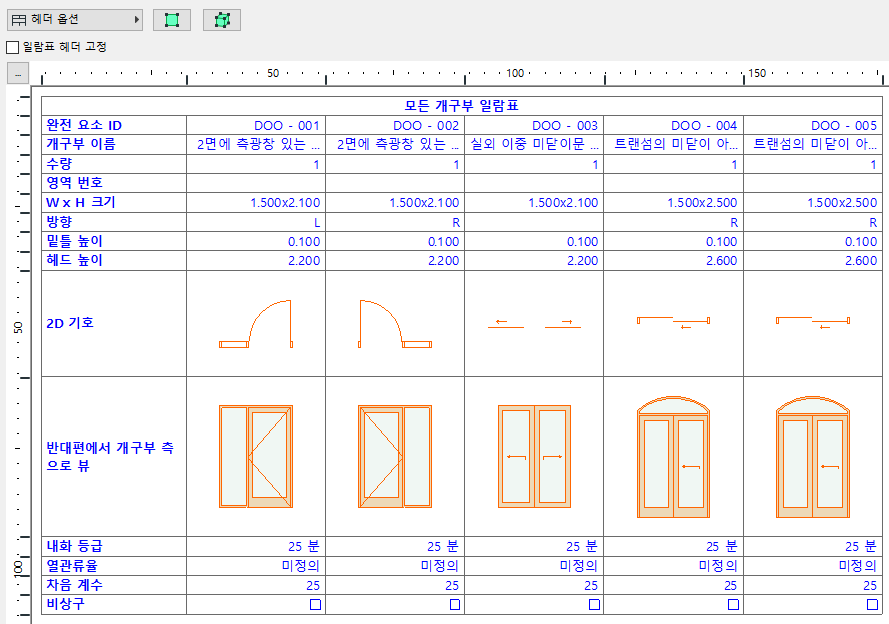Click the ruler origin button above row numbers
The height and width of the screenshot is (624, 889).
[x=16, y=71]
